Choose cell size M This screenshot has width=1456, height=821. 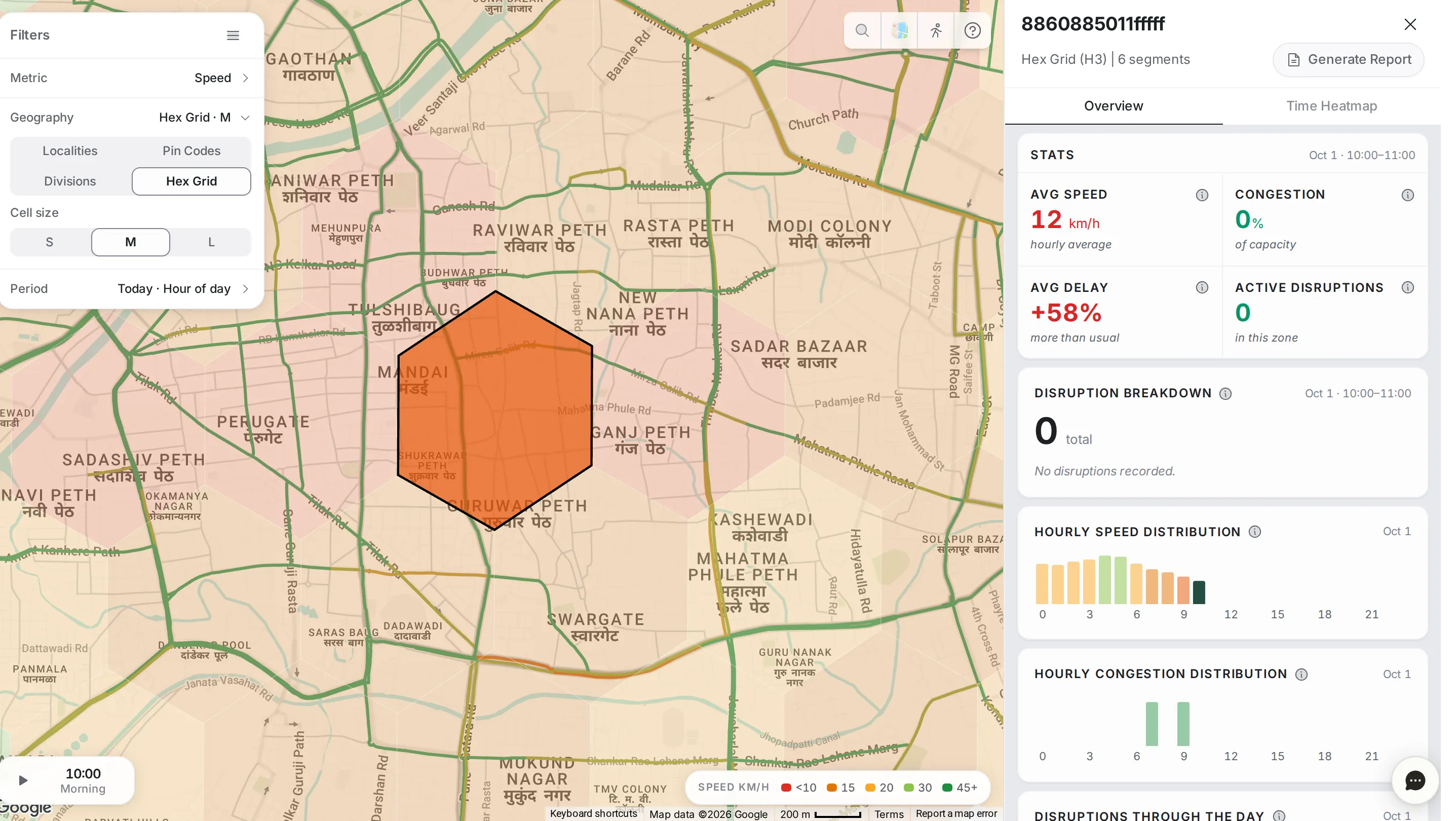pyautogui.click(x=131, y=243)
